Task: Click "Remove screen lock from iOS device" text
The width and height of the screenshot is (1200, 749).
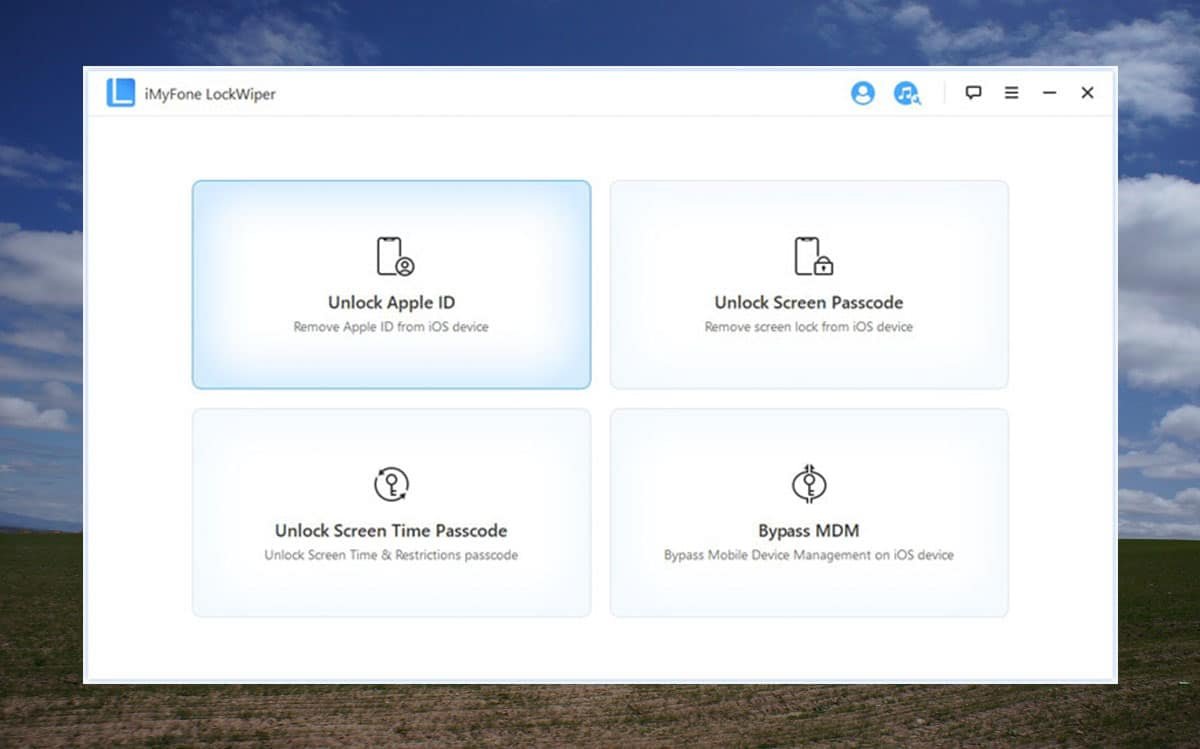Action: tap(808, 327)
